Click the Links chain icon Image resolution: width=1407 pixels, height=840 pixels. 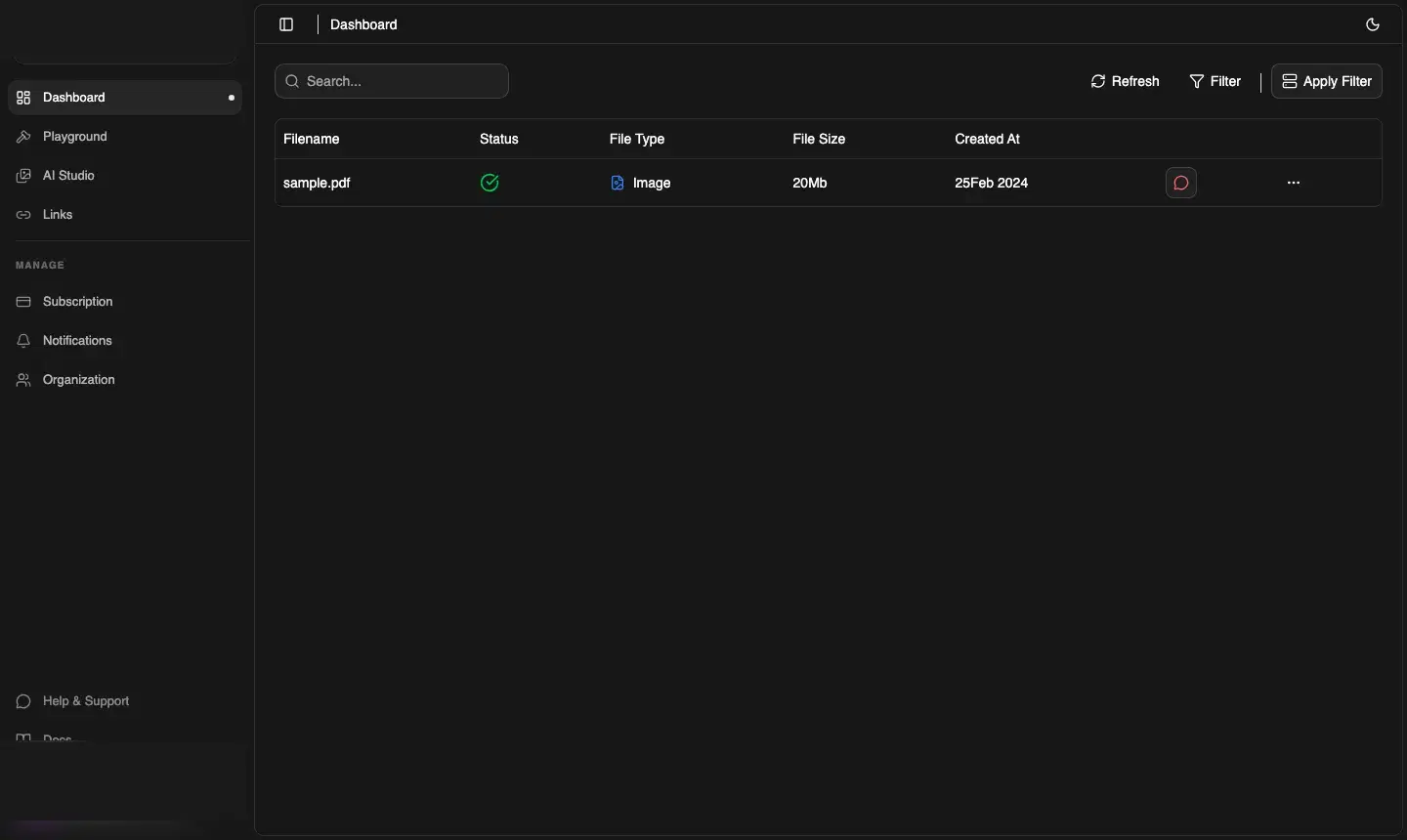[23, 215]
